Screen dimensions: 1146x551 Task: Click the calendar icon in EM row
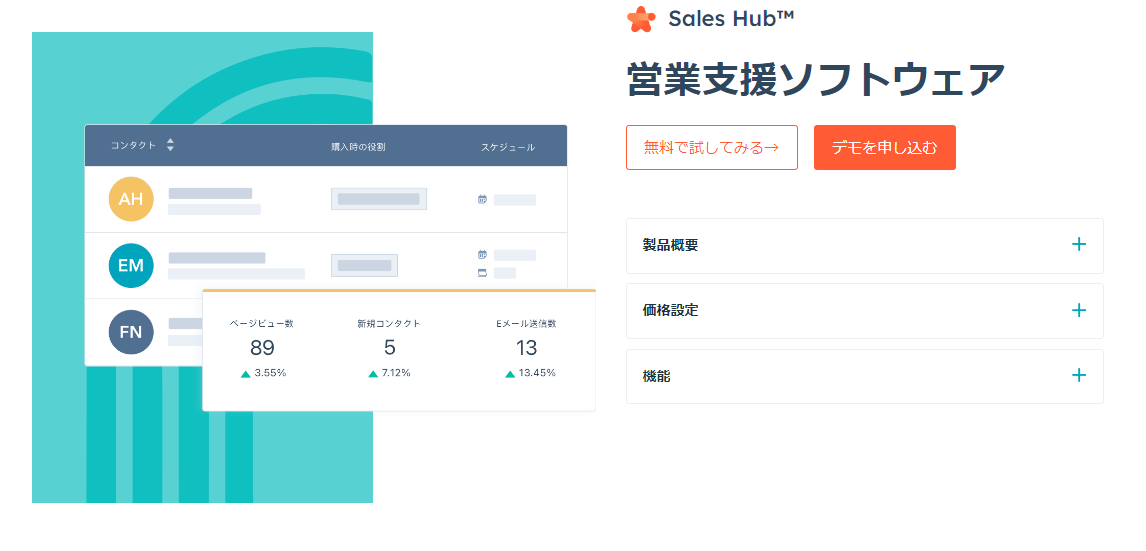coord(482,255)
